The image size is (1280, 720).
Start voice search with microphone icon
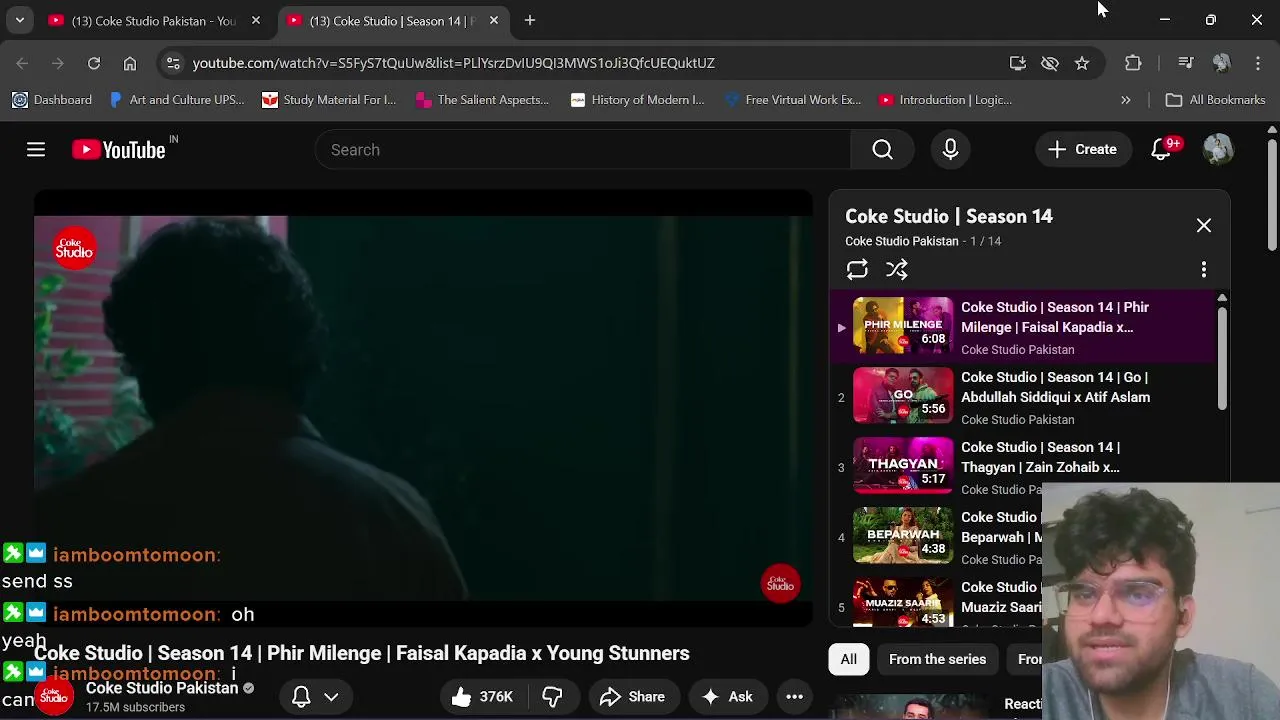click(x=950, y=150)
